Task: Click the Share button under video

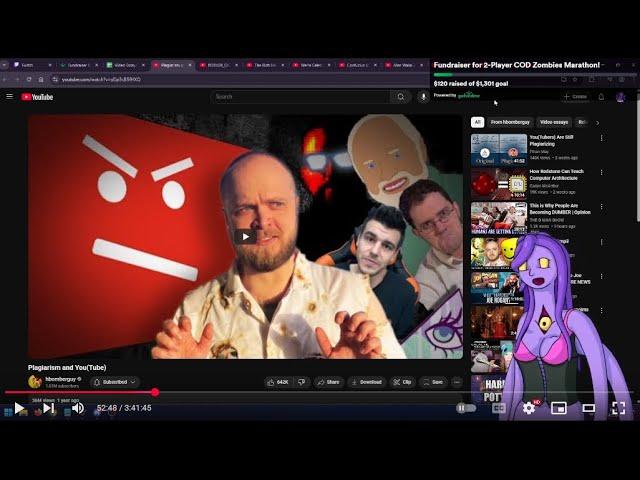Action: coord(328,382)
